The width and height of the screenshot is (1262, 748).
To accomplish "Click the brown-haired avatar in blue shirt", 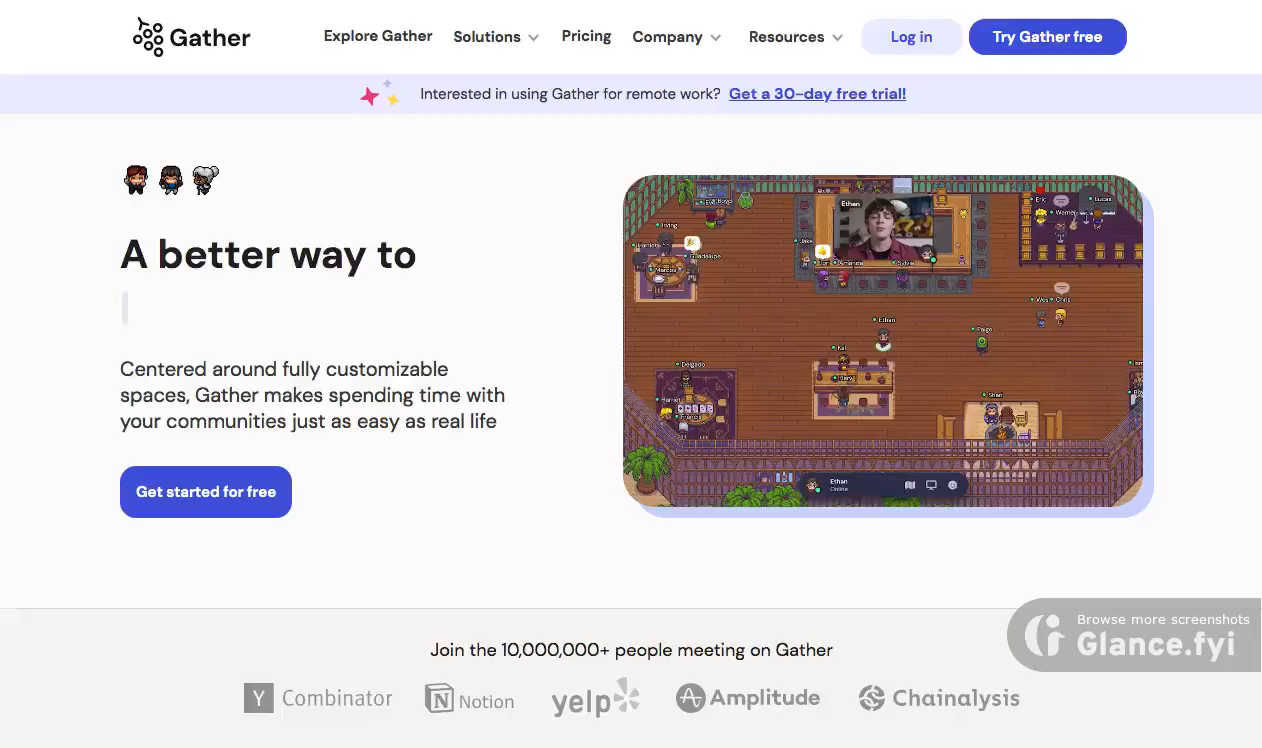I will 171,180.
